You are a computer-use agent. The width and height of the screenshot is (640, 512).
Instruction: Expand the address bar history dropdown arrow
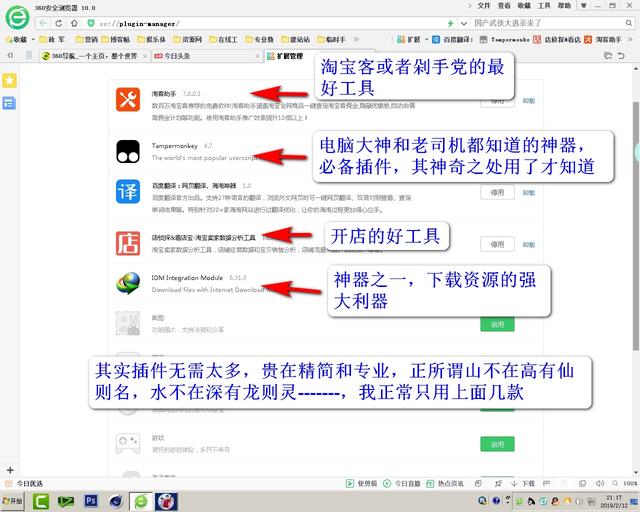(x=464, y=23)
